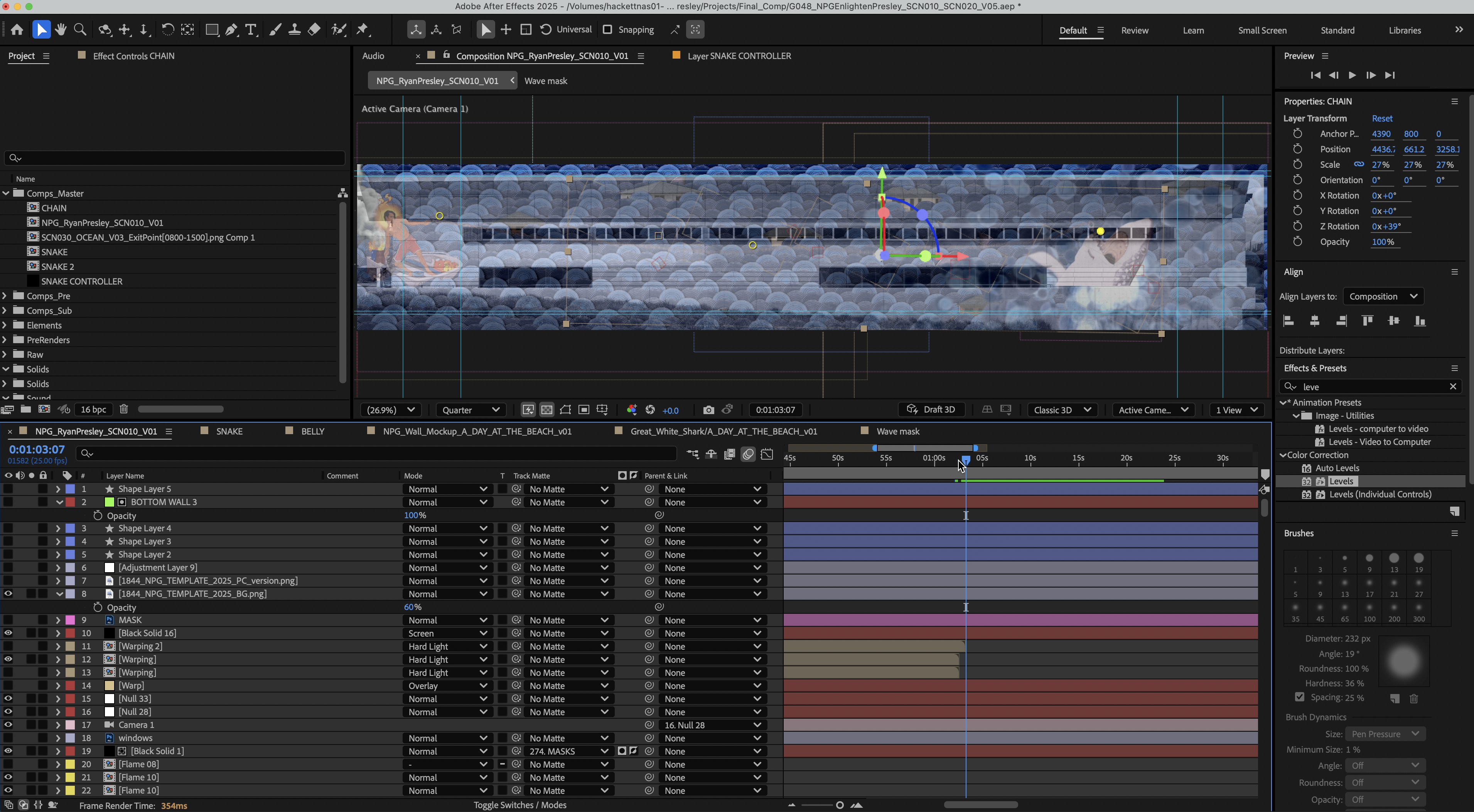Select the Roto Brush tool
Viewport: 1474px width, 812px height.
click(x=339, y=29)
